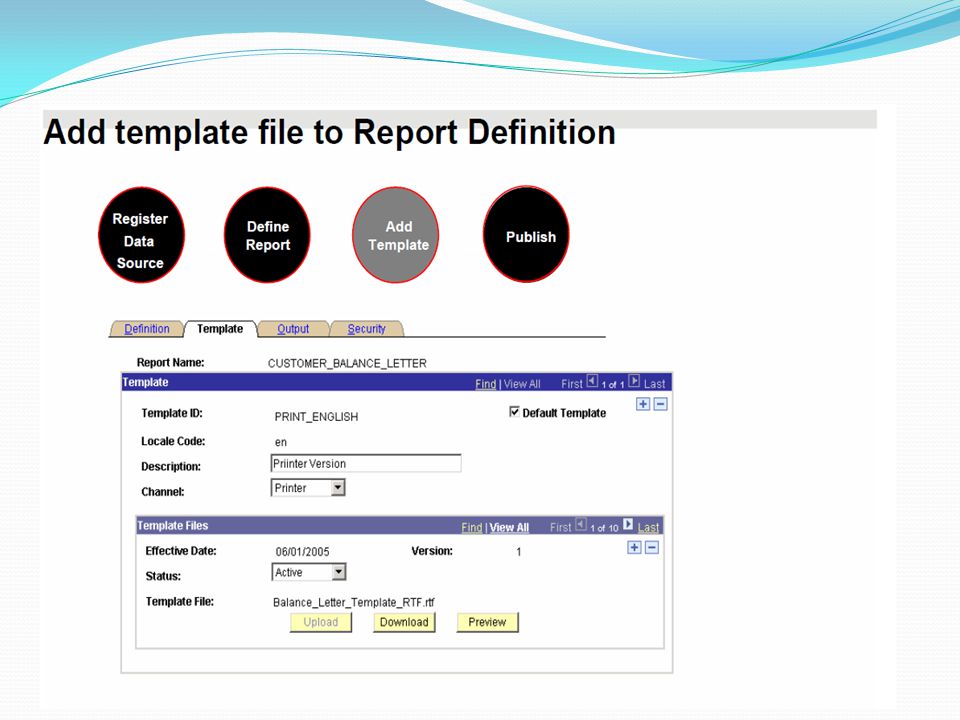Add a new Template row with plus icon
Screen dimensions: 960x720
(x=643, y=404)
